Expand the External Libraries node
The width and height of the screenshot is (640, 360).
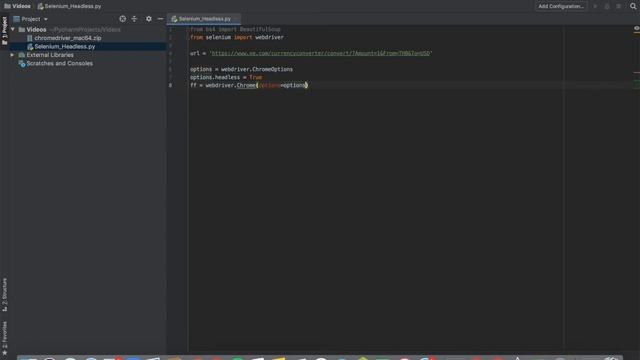pos(12,55)
